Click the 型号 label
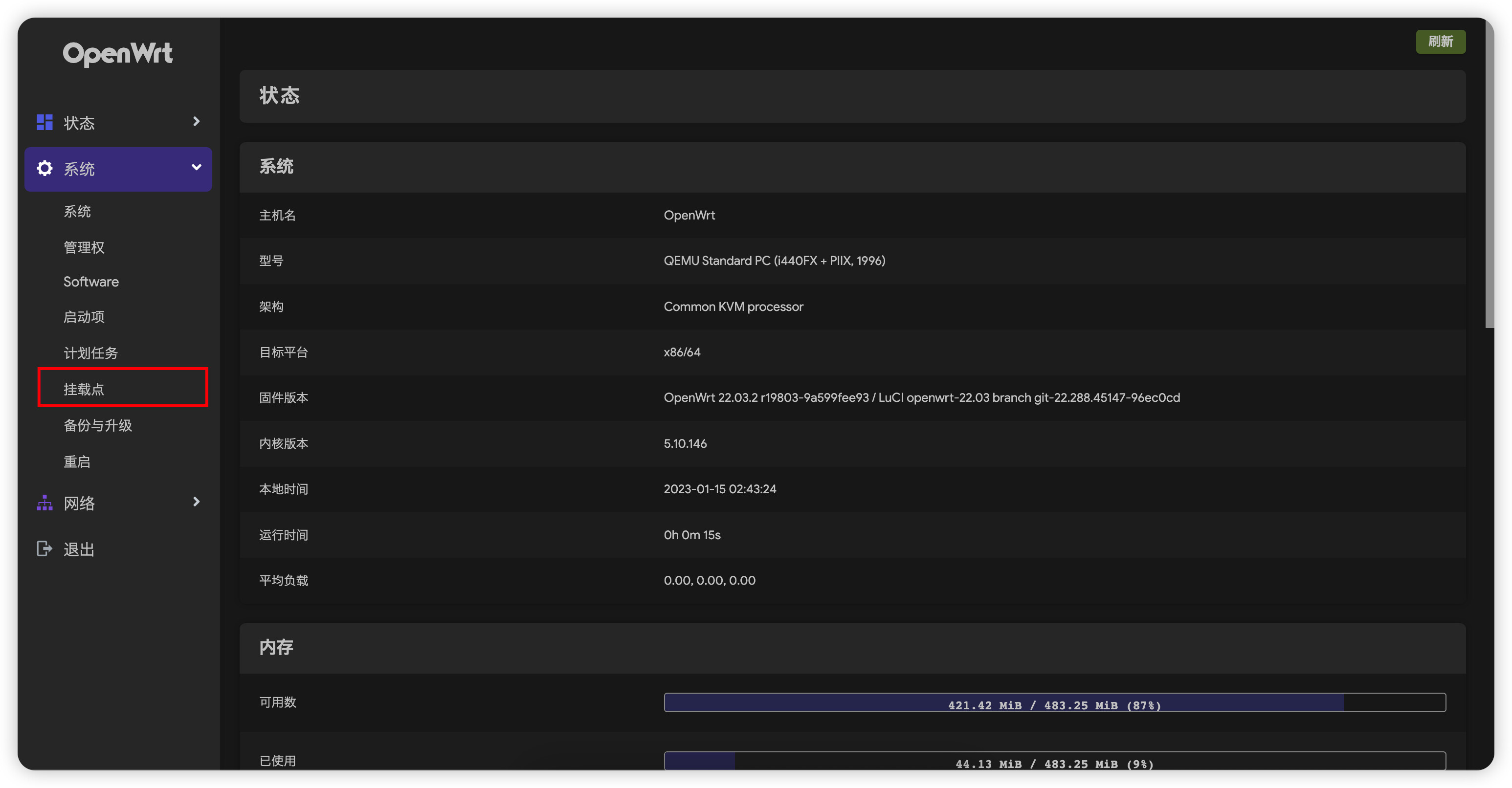This screenshot has height=788, width=1512. coord(271,261)
